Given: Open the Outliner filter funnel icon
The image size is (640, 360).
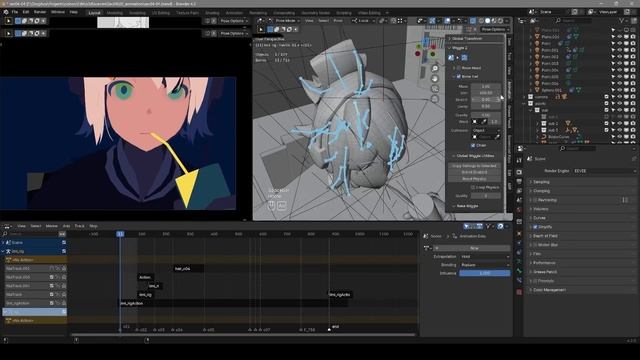Looking at the screenshot, I should (622, 20).
